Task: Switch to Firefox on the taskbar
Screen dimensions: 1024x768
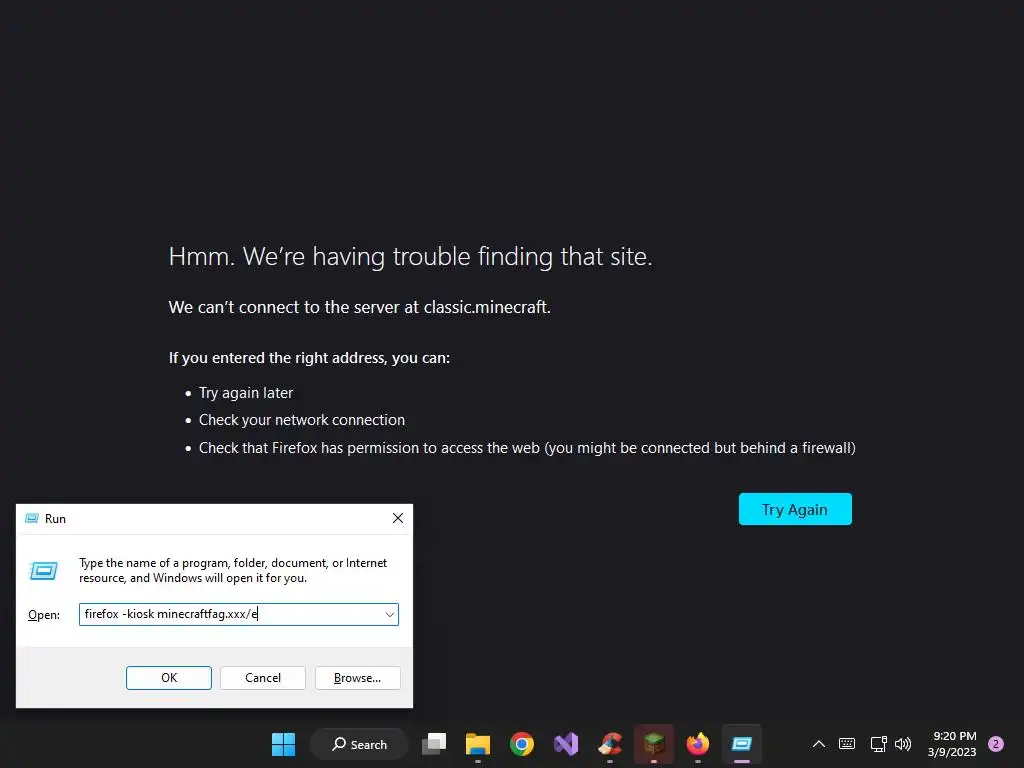Action: pos(697,744)
